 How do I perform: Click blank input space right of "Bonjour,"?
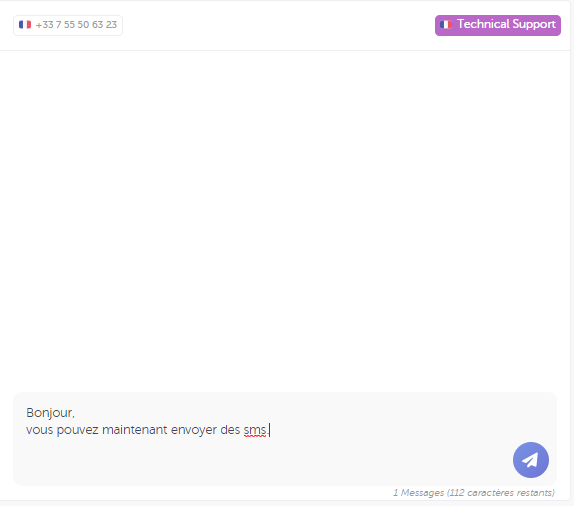293,413
